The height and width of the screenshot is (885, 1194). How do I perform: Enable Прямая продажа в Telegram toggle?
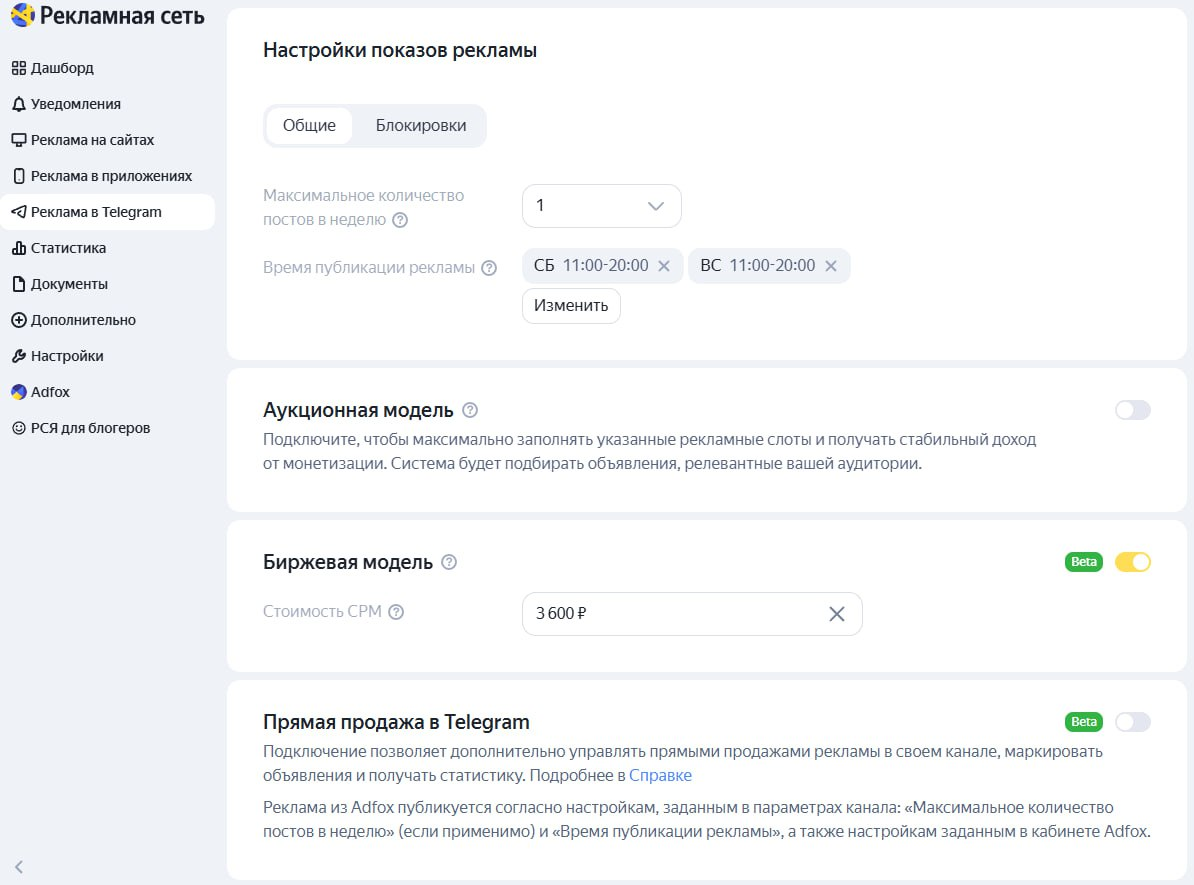(x=1132, y=721)
